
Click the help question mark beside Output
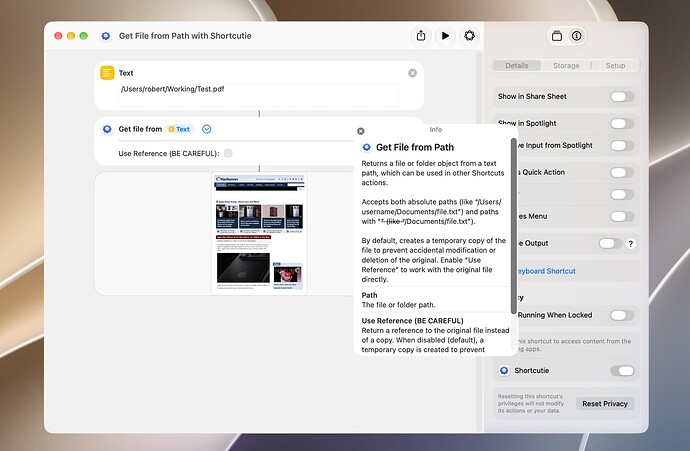[x=631, y=243]
